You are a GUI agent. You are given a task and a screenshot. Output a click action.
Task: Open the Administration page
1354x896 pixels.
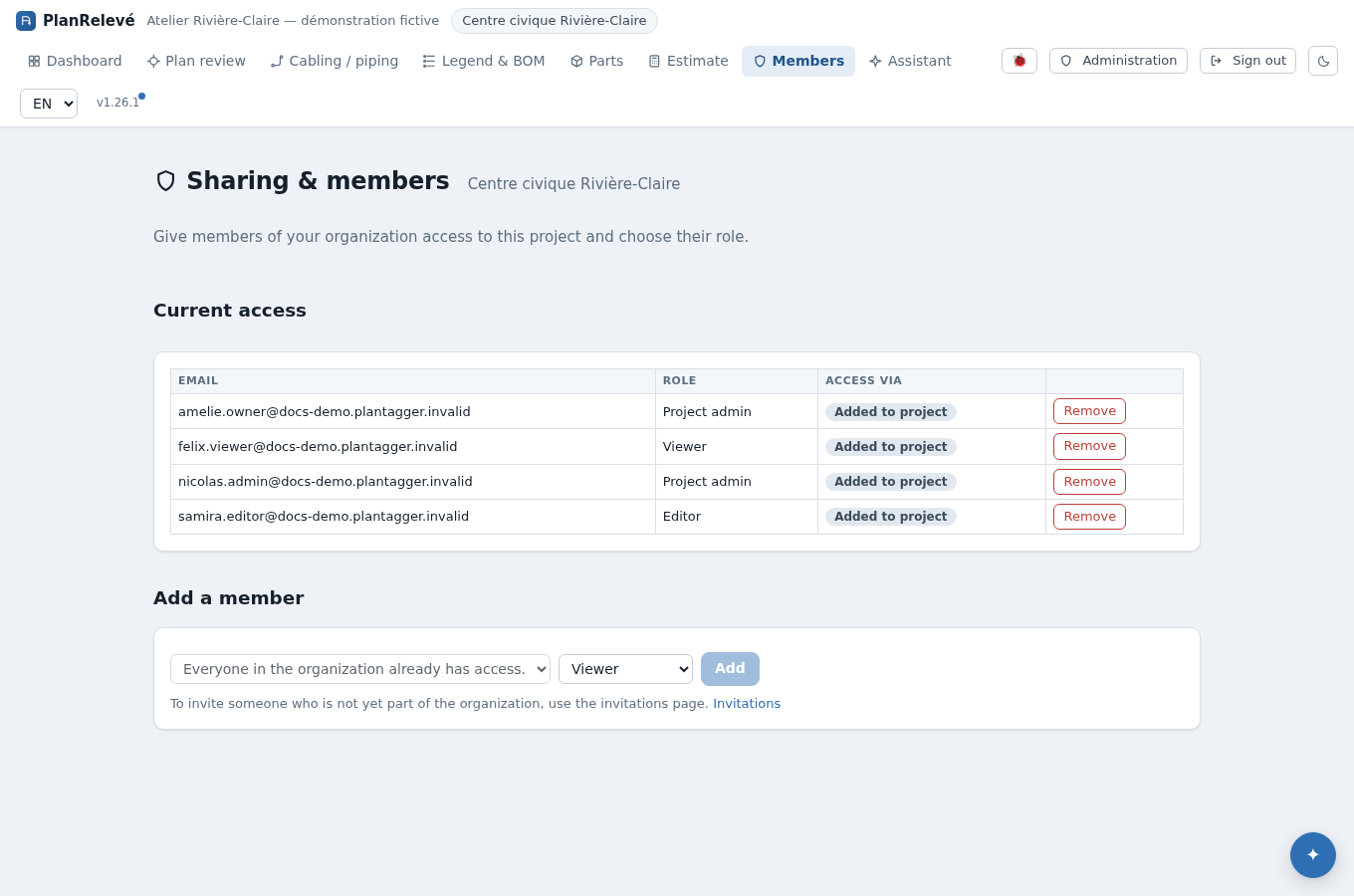(1118, 61)
